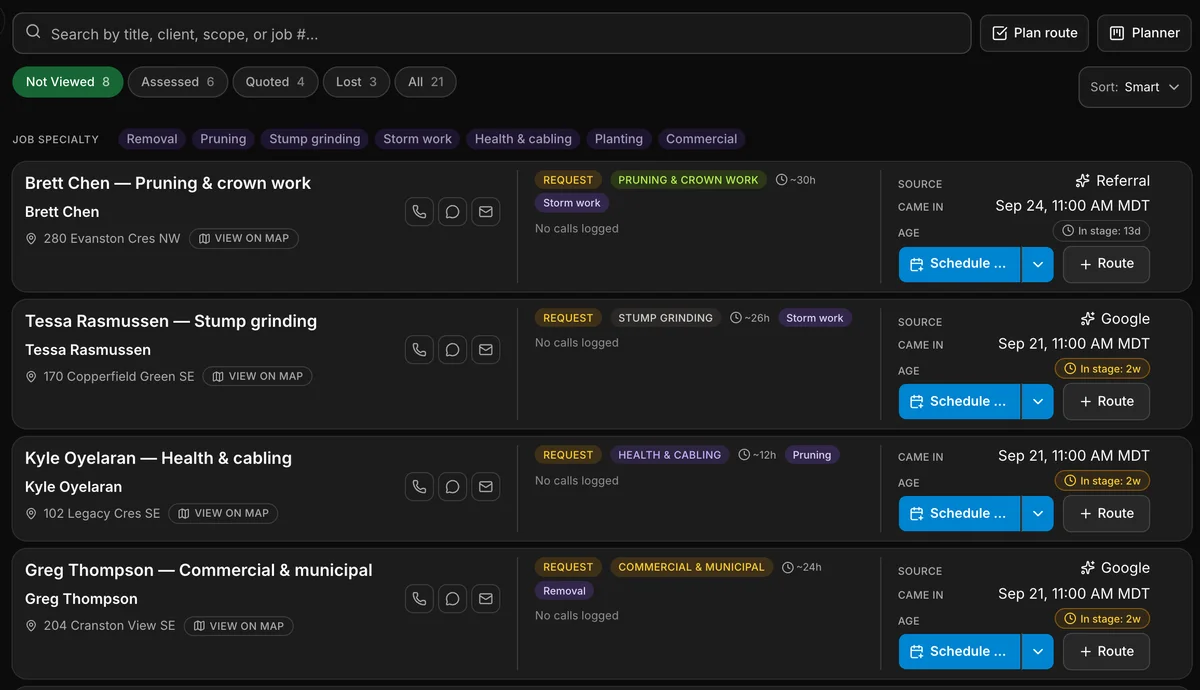Schedule Kyle Oyelaran's health & cabling job

tap(959, 514)
